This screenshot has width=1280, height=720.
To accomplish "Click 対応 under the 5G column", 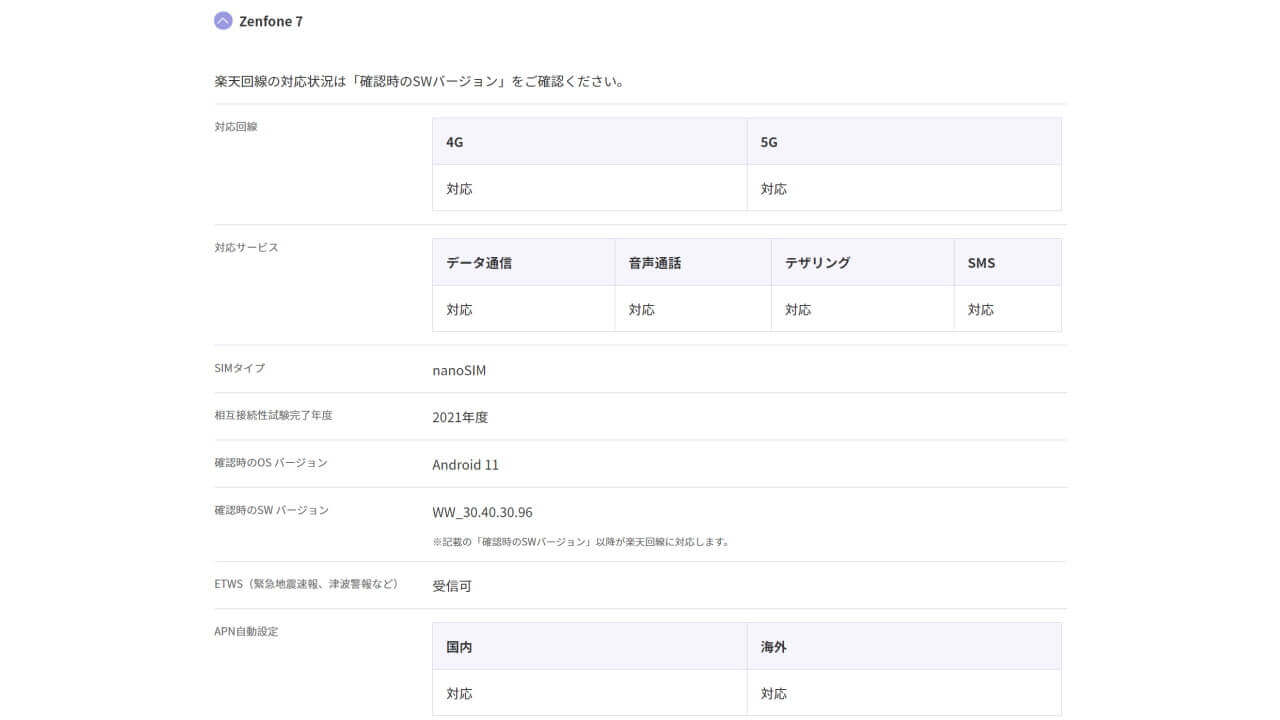I will pyautogui.click(x=775, y=188).
